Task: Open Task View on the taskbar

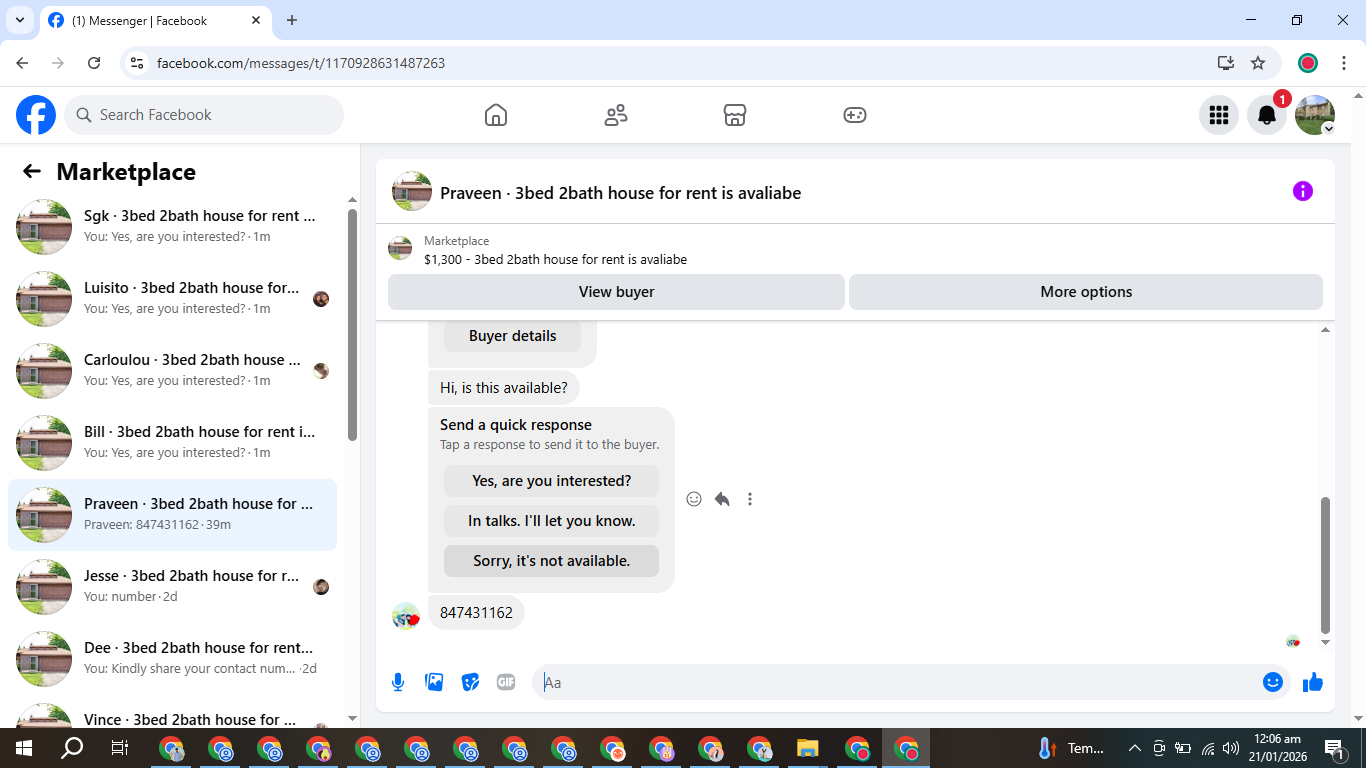Action: pos(120,748)
